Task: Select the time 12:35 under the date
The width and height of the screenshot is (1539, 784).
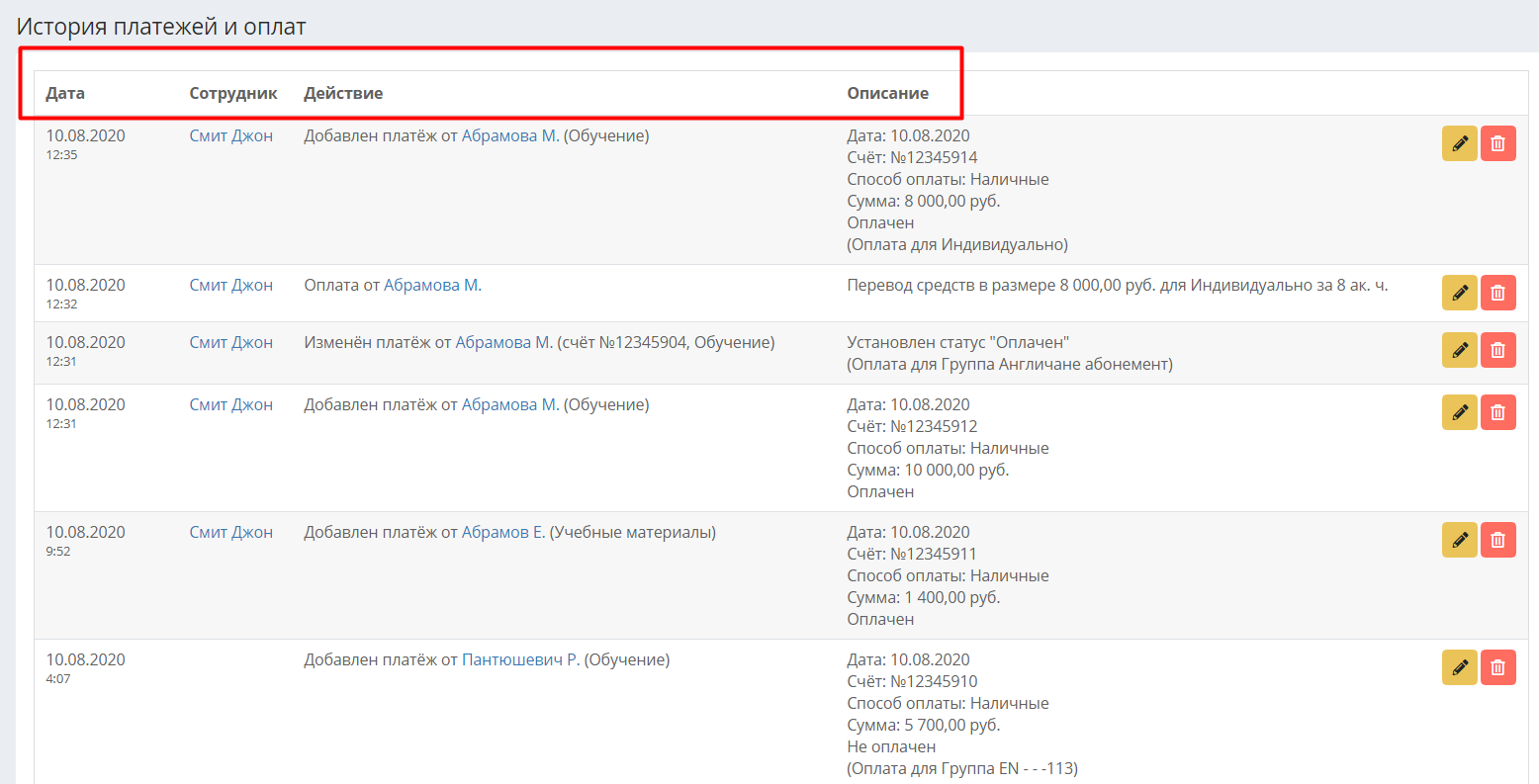Action: point(61,155)
